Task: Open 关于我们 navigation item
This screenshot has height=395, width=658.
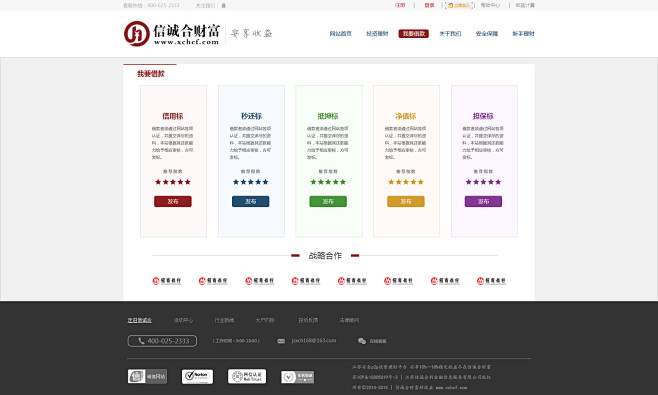Action: coord(450,34)
